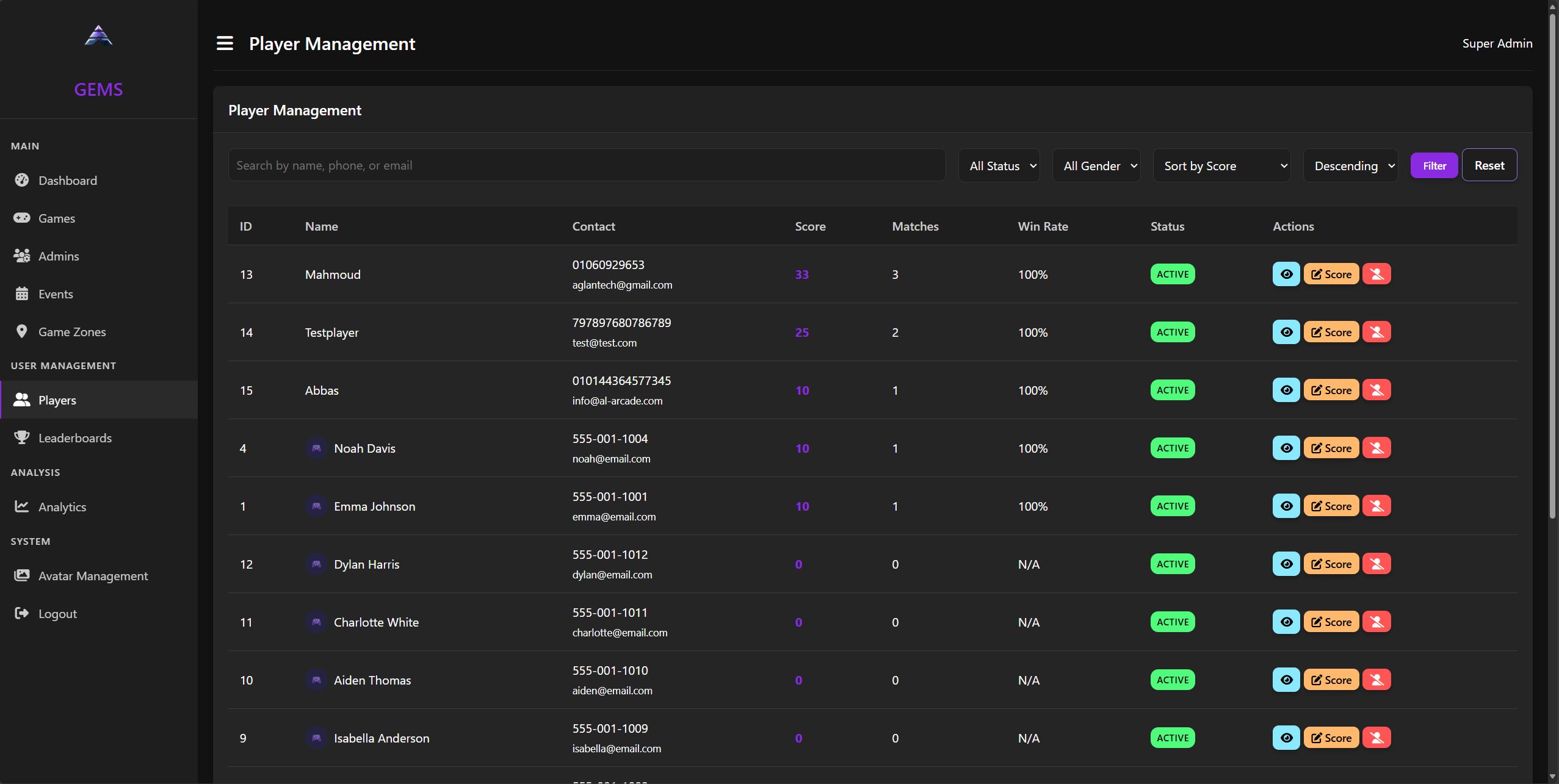Go to Avatar Management page
Viewport: 1559px width, 784px height.
93,576
